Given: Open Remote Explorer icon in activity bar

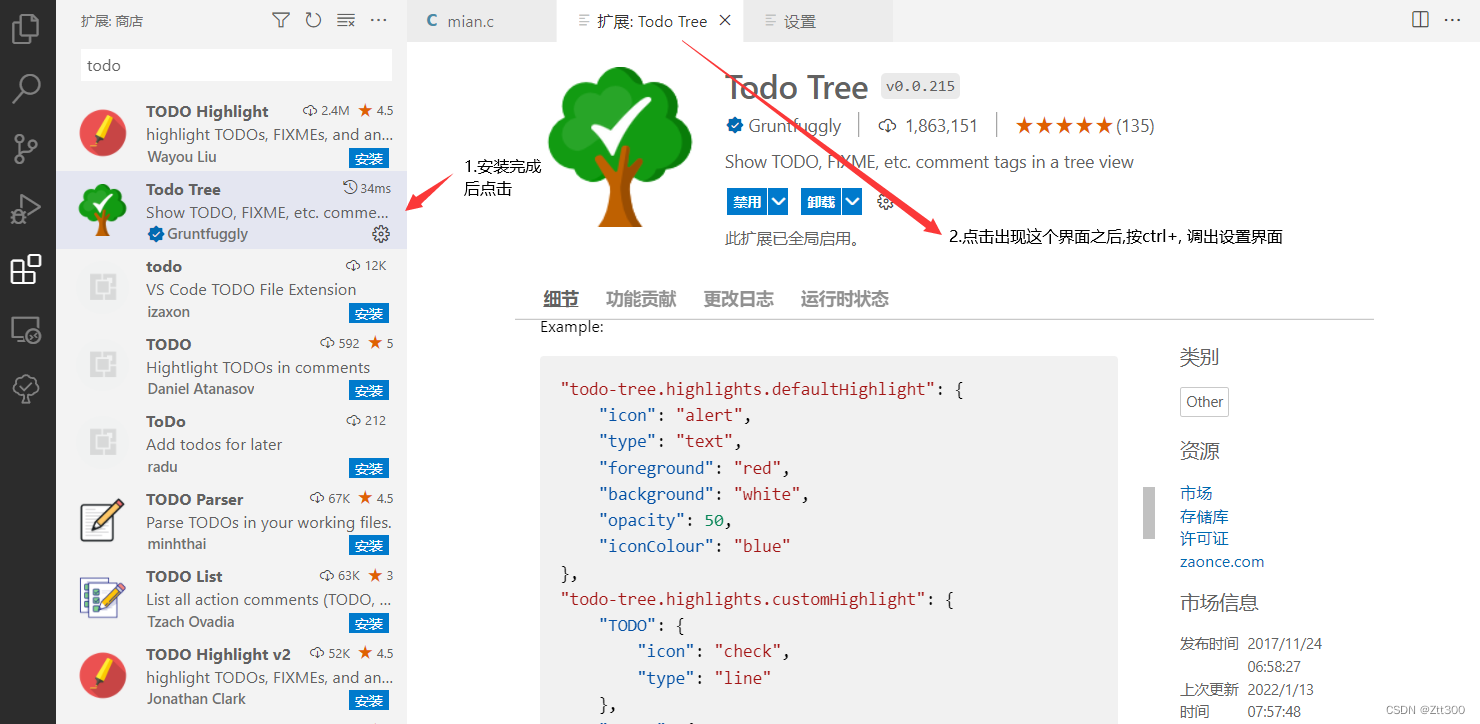Looking at the screenshot, I should pos(25,329).
